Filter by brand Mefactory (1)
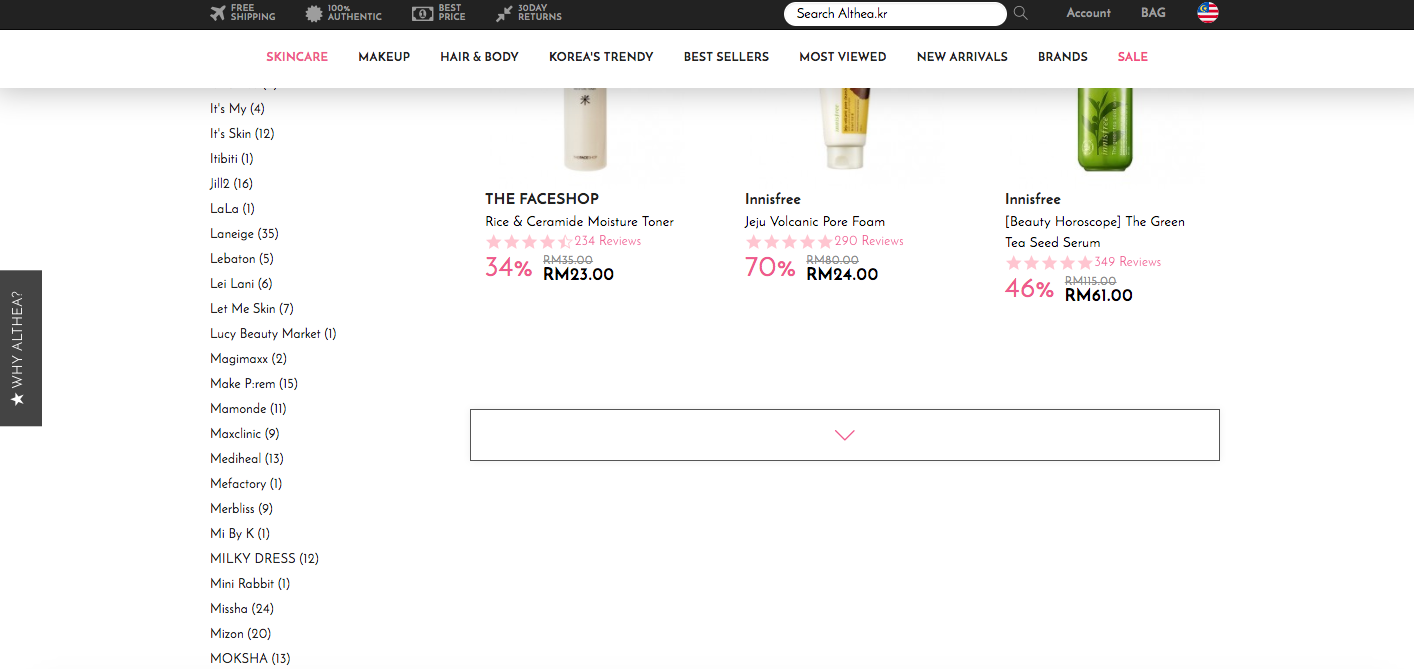Screen dimensions: 1414x669 (246, 484)
